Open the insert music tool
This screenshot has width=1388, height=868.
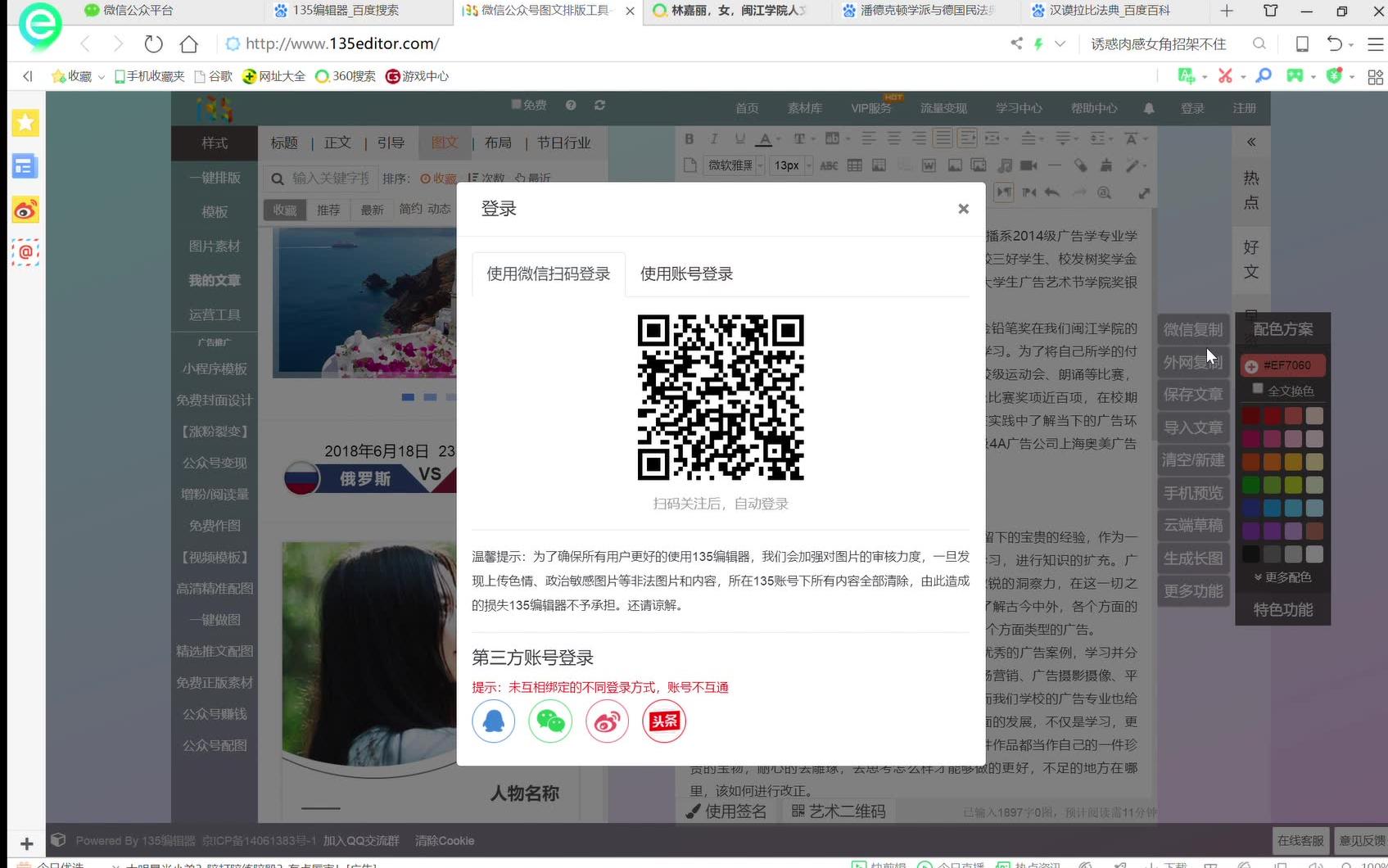[1005, 165]
